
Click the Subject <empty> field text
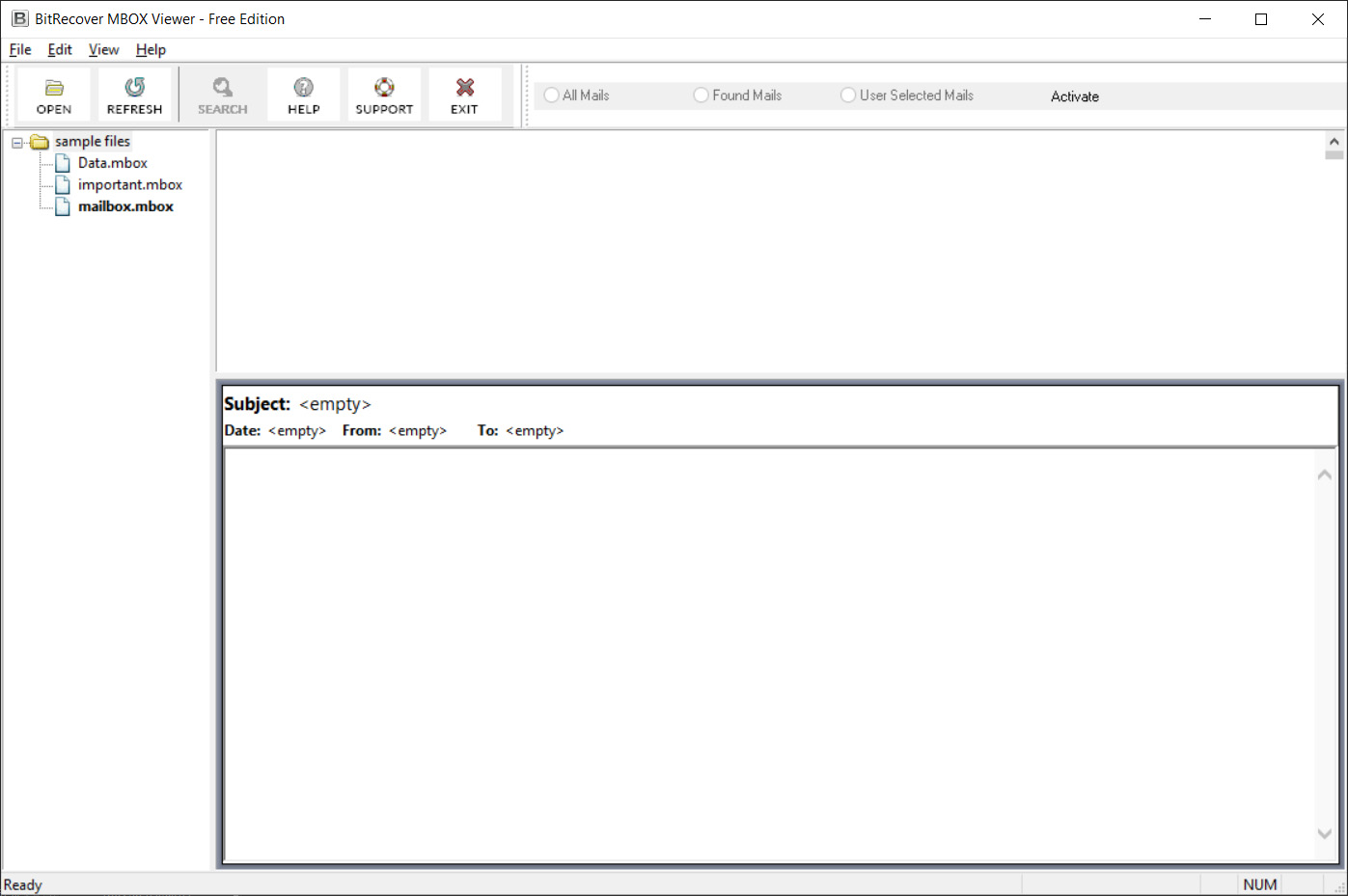point(335,404)
